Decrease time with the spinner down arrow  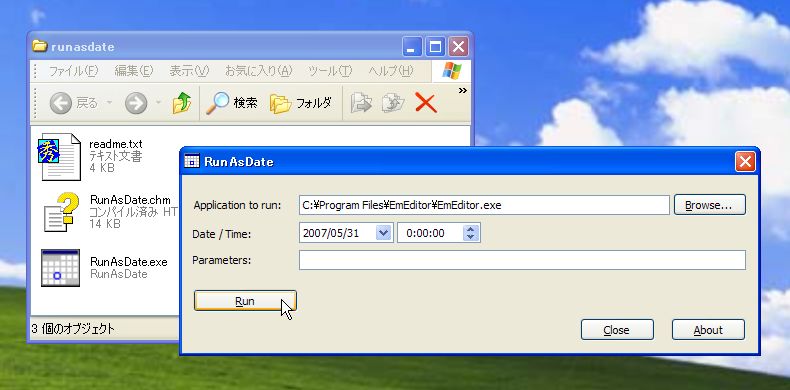471,238
